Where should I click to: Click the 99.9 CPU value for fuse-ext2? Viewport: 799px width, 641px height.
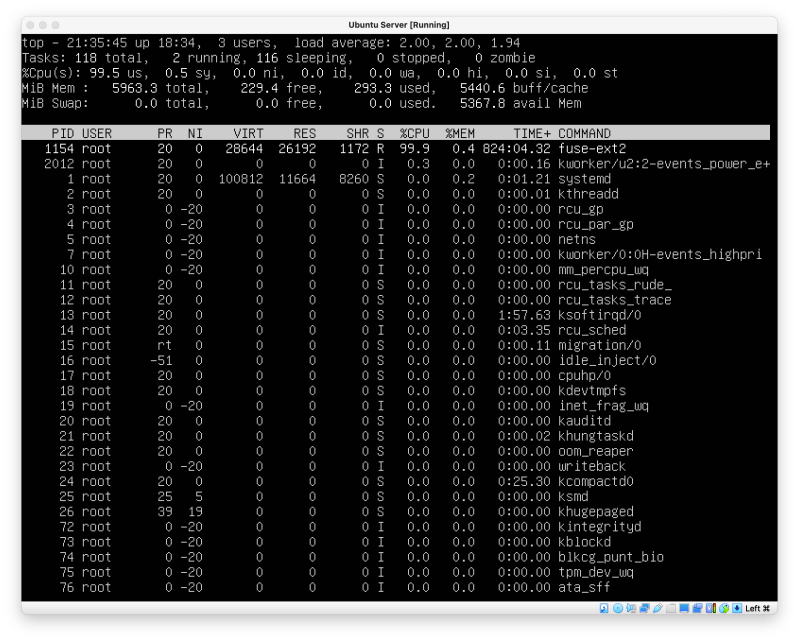(414, 149)
